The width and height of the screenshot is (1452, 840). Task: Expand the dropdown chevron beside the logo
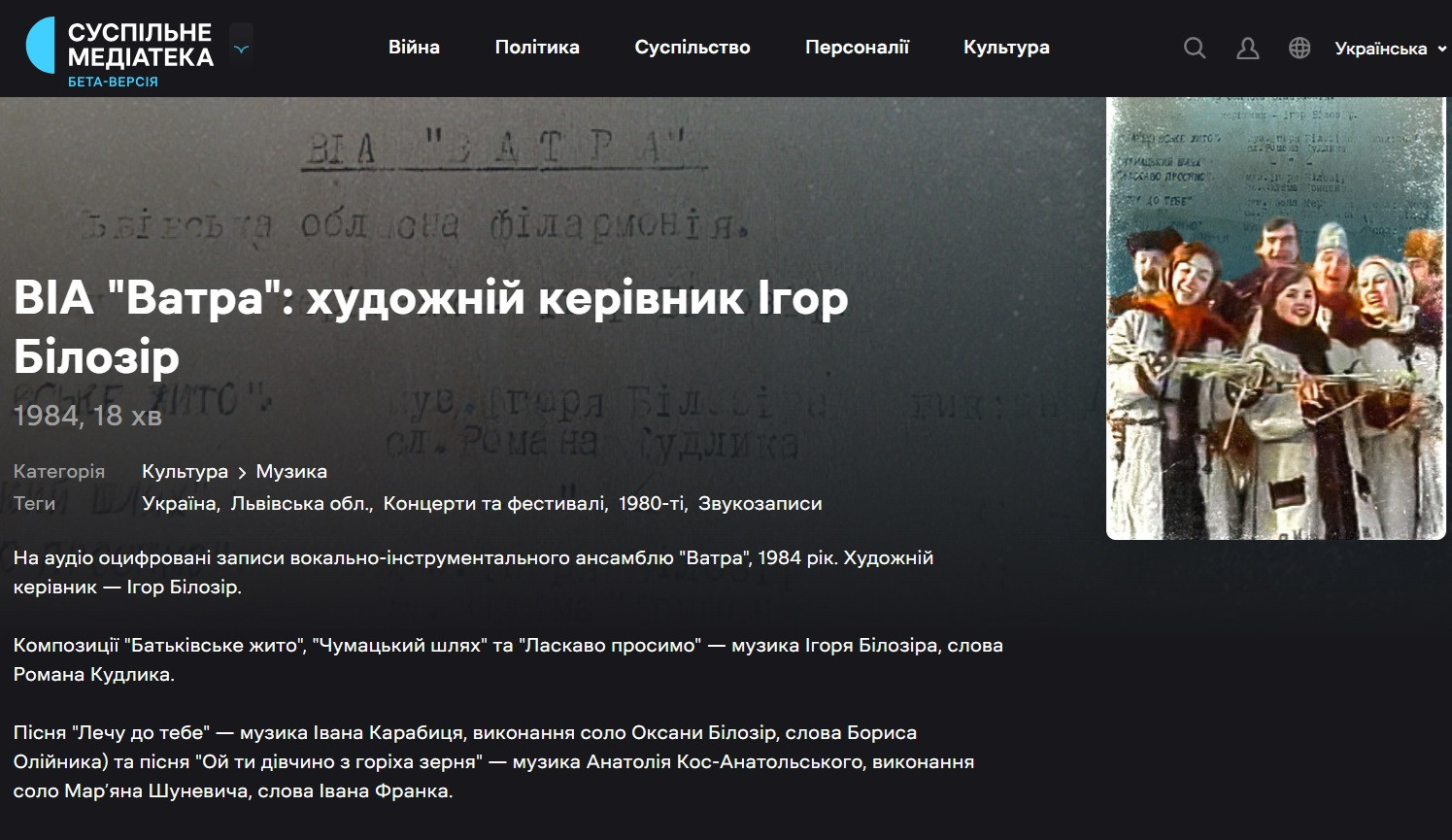242,49
